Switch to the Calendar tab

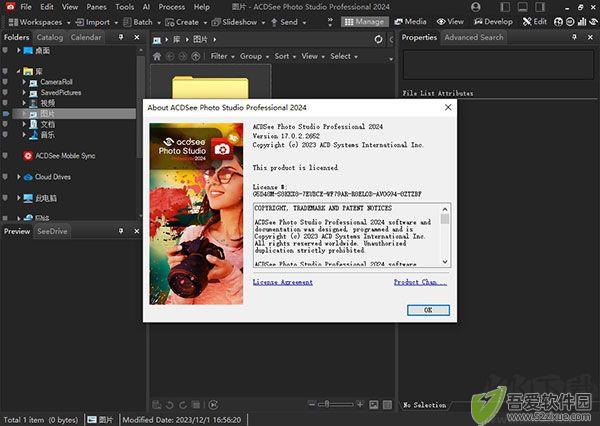86,37
